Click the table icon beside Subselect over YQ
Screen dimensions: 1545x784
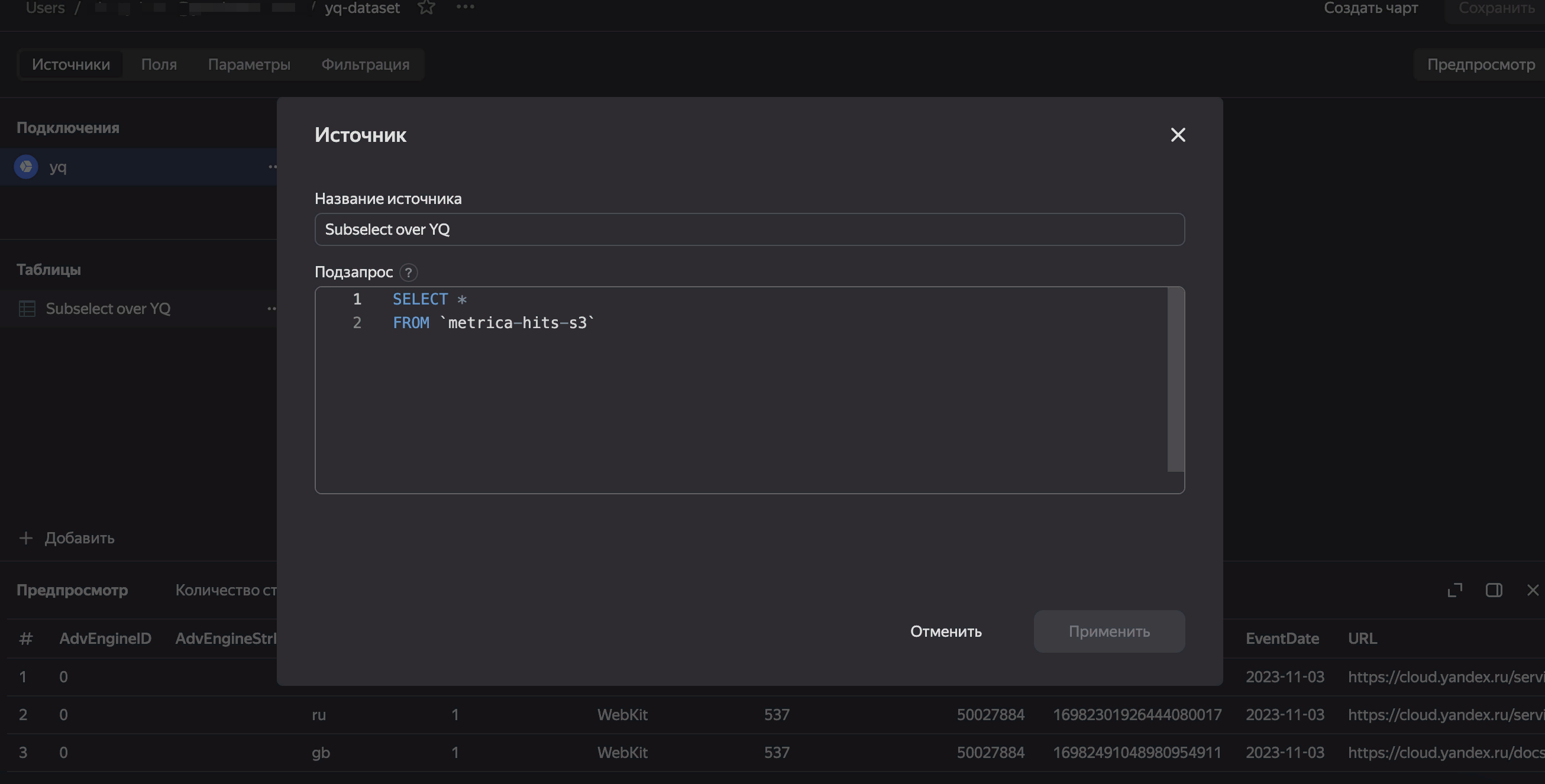pyautogui.click(x=27, y=309)
